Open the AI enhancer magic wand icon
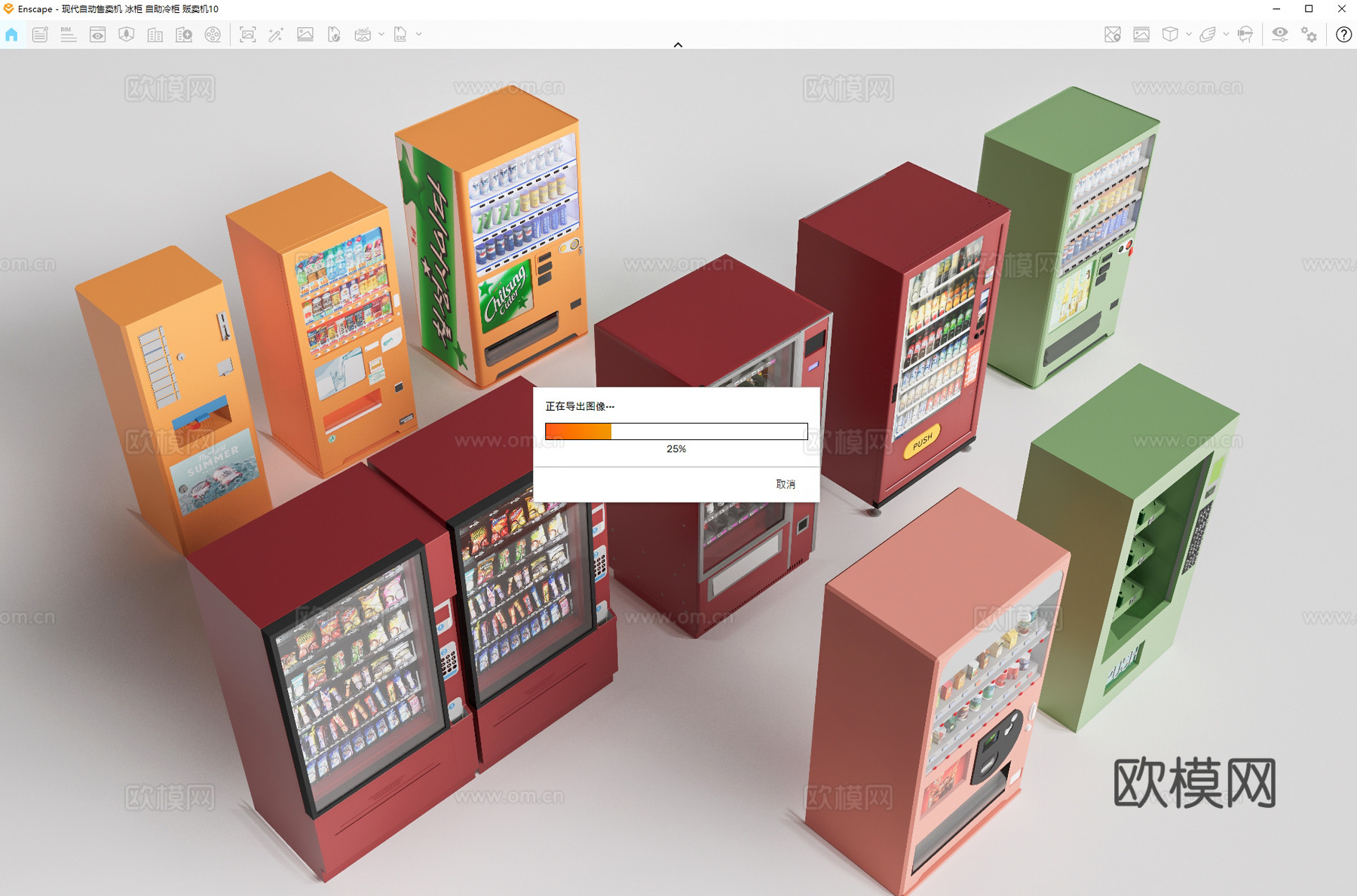1357x896 pixels. 276,35
